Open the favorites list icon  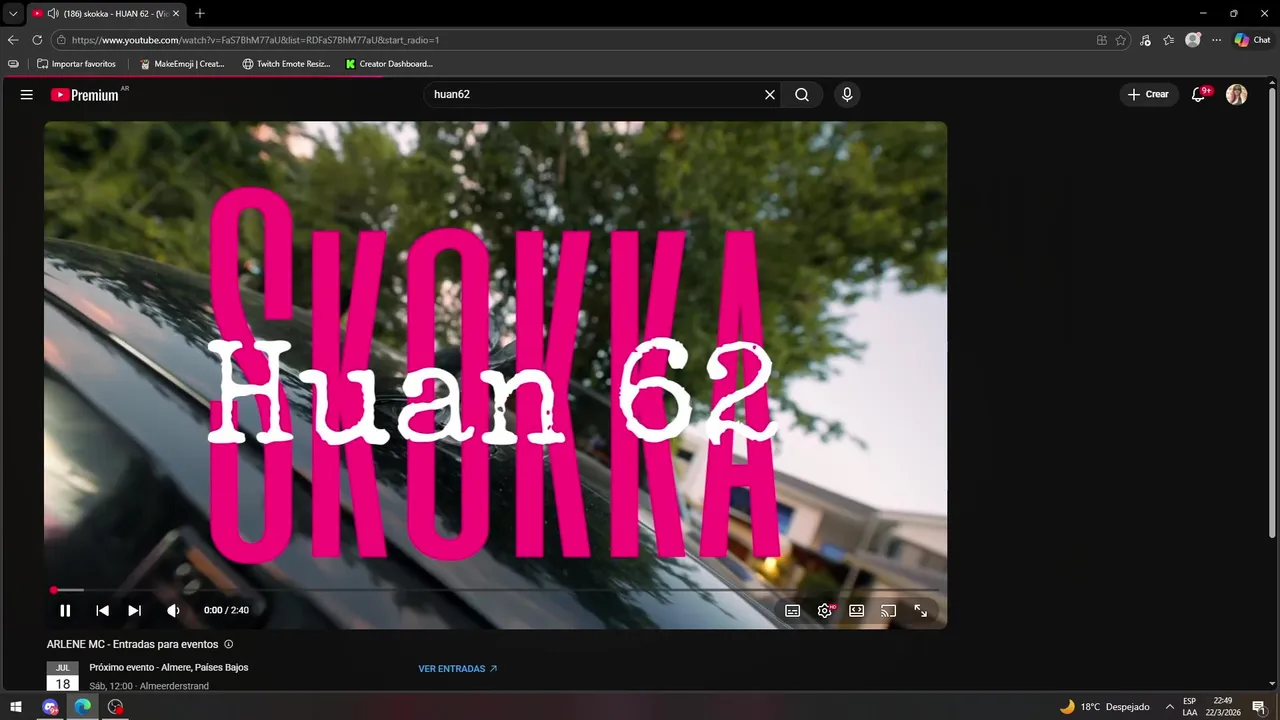pos(1169,40)
